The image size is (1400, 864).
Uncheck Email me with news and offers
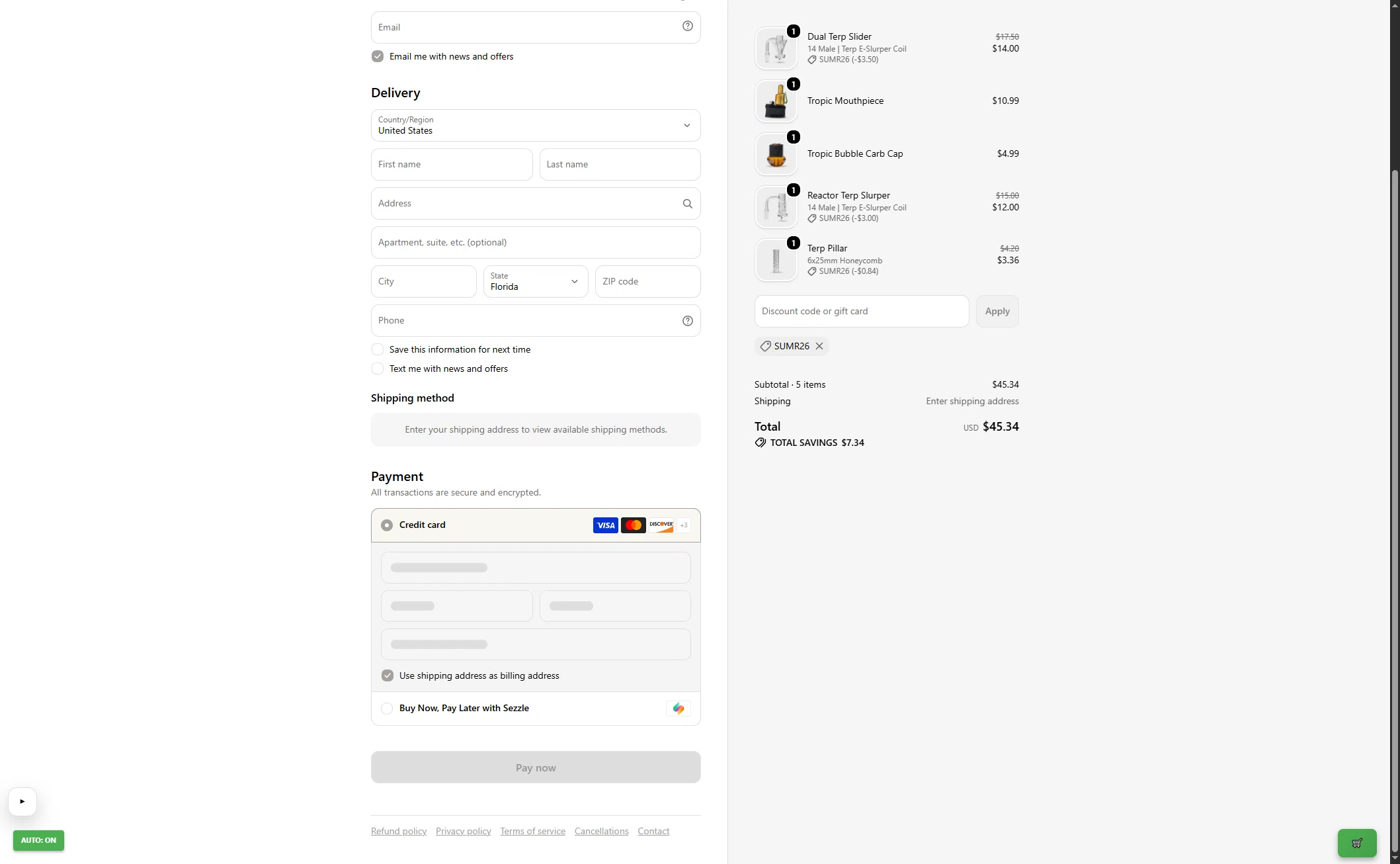pyautogui.click(x=378, y=56)
